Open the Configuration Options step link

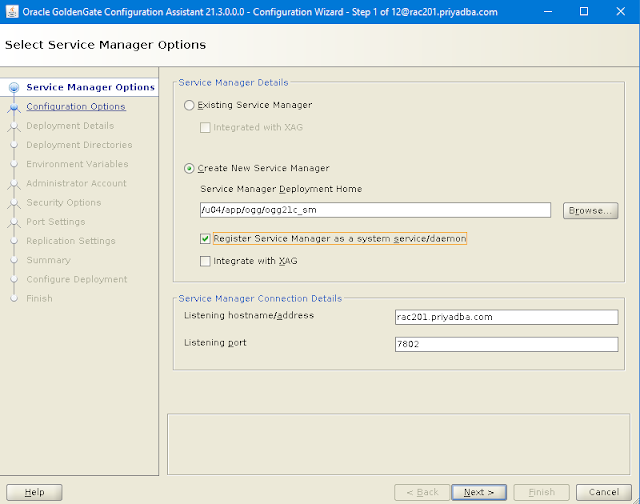75,107
